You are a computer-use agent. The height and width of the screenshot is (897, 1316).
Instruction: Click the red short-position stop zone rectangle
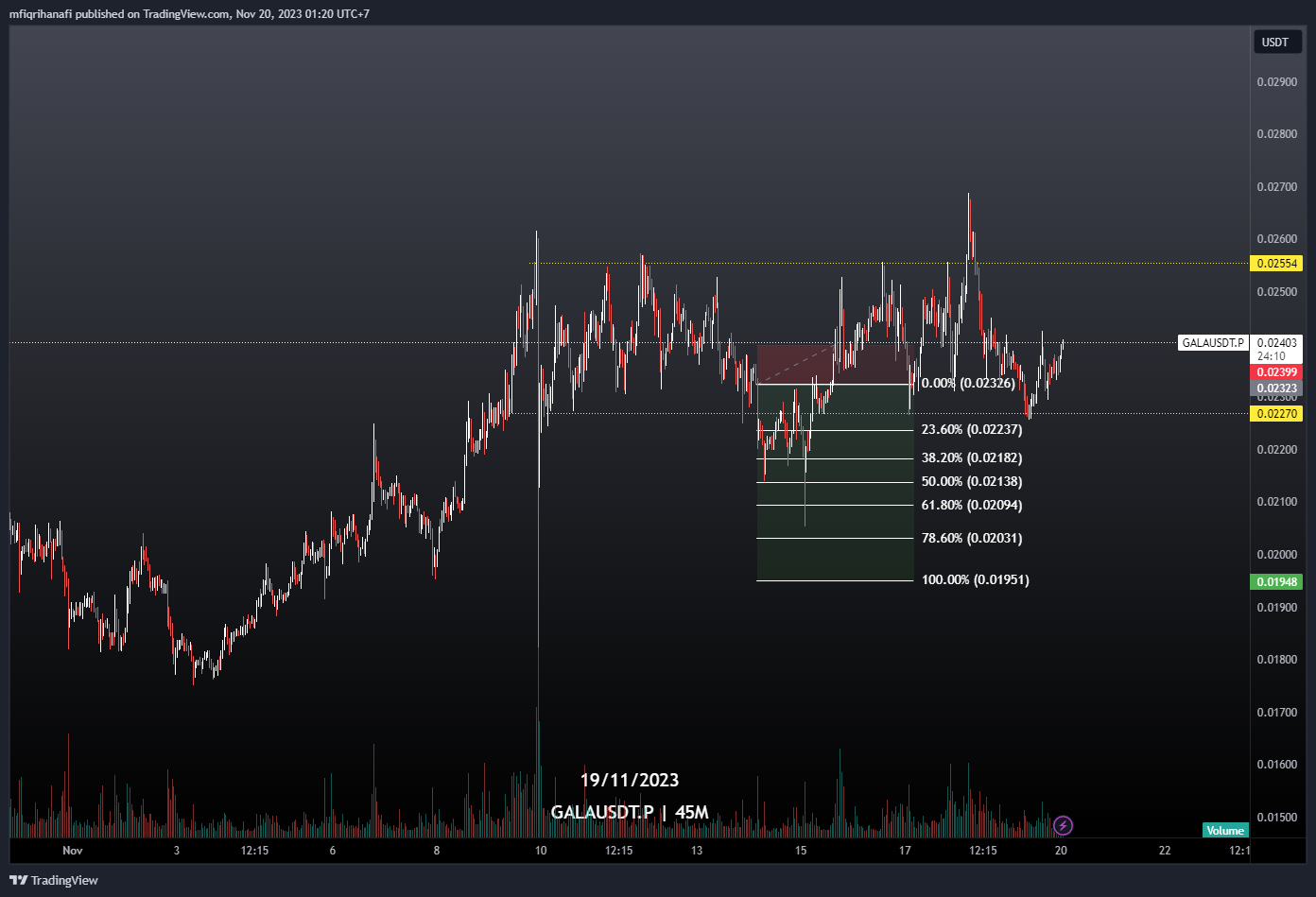(836, 364)
